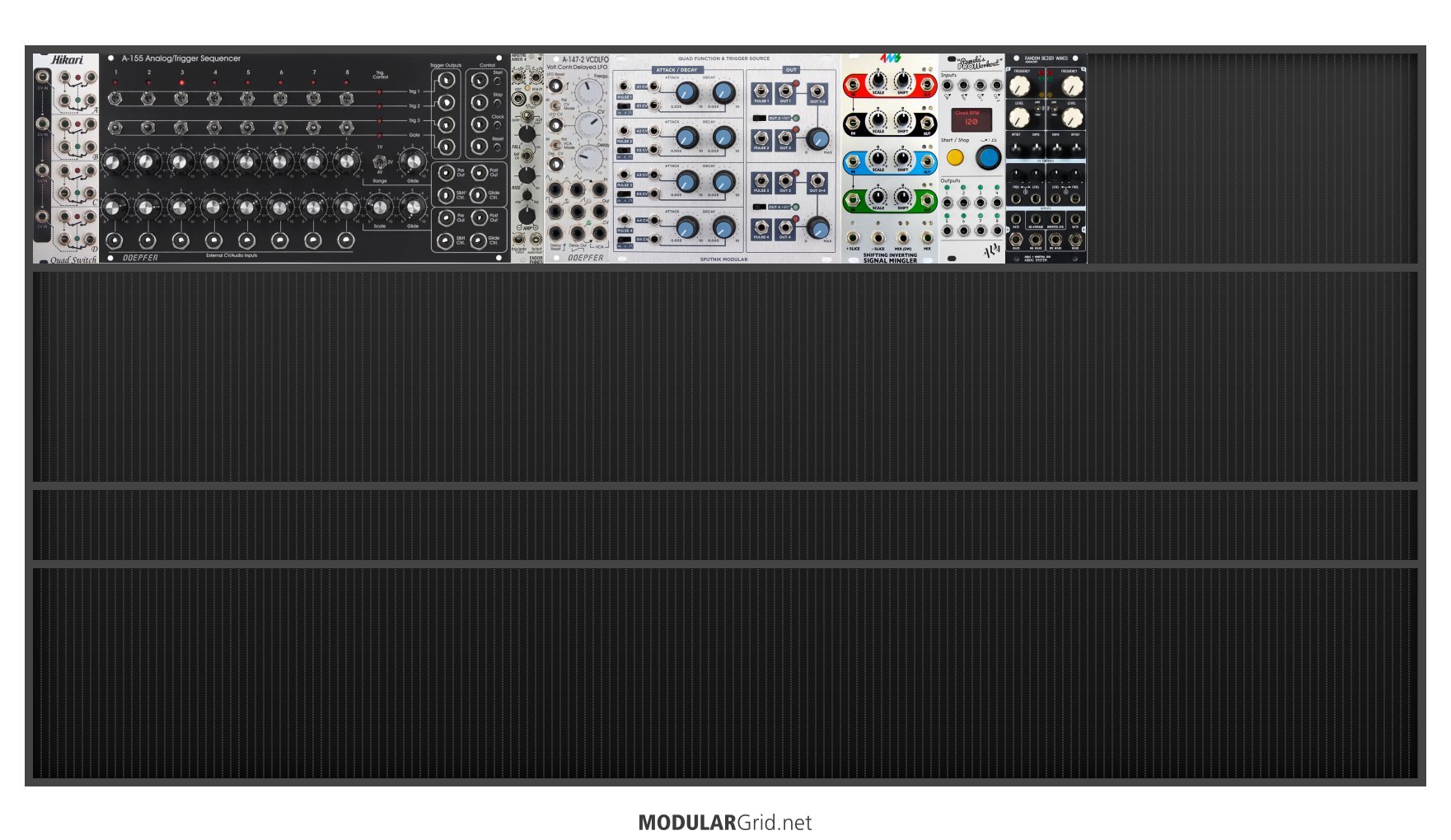Click the Sputnik A1 CV input jack
1451x840 pixels.
coord(654,85)
